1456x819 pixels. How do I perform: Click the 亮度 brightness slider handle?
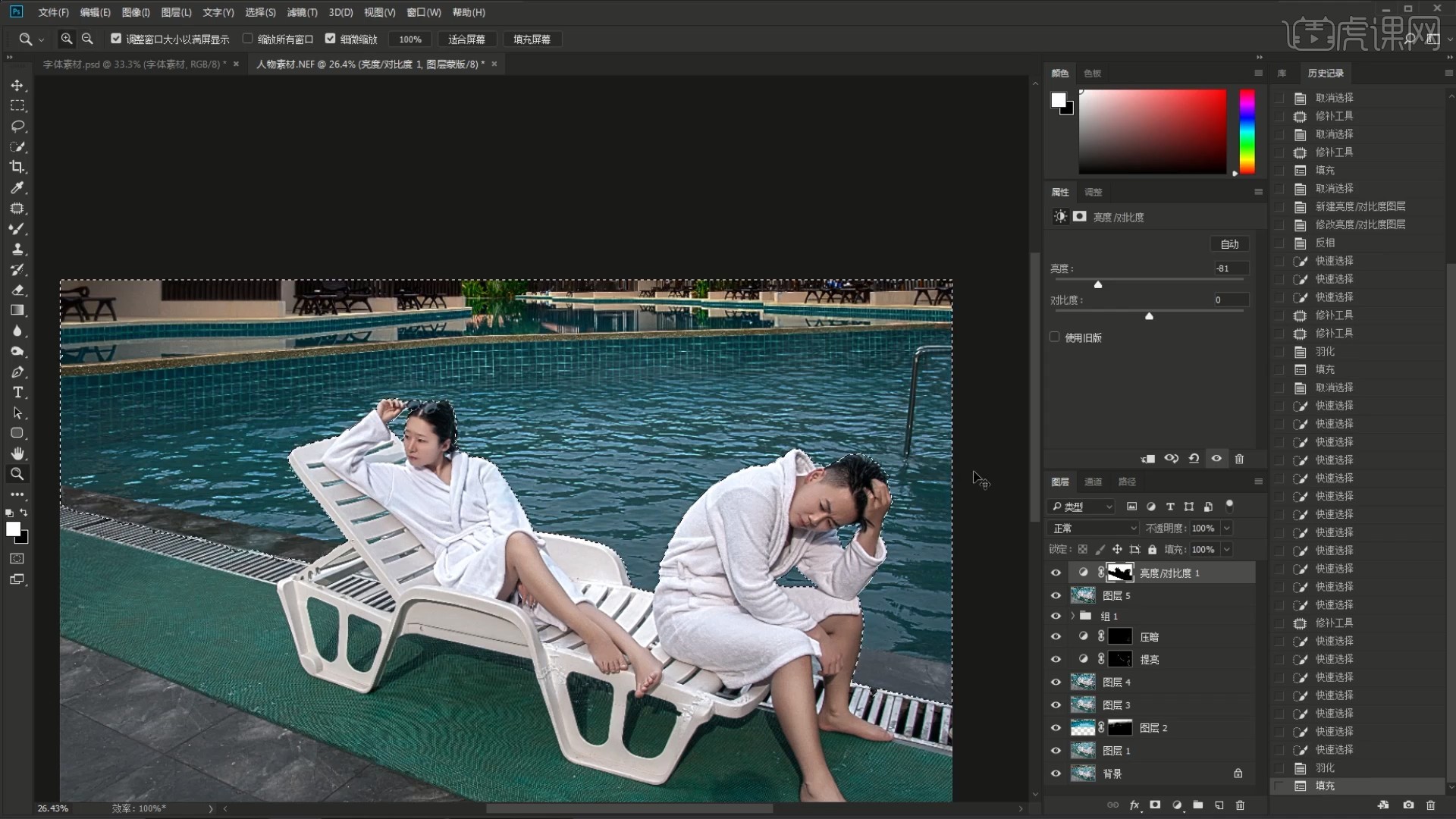1098,284
